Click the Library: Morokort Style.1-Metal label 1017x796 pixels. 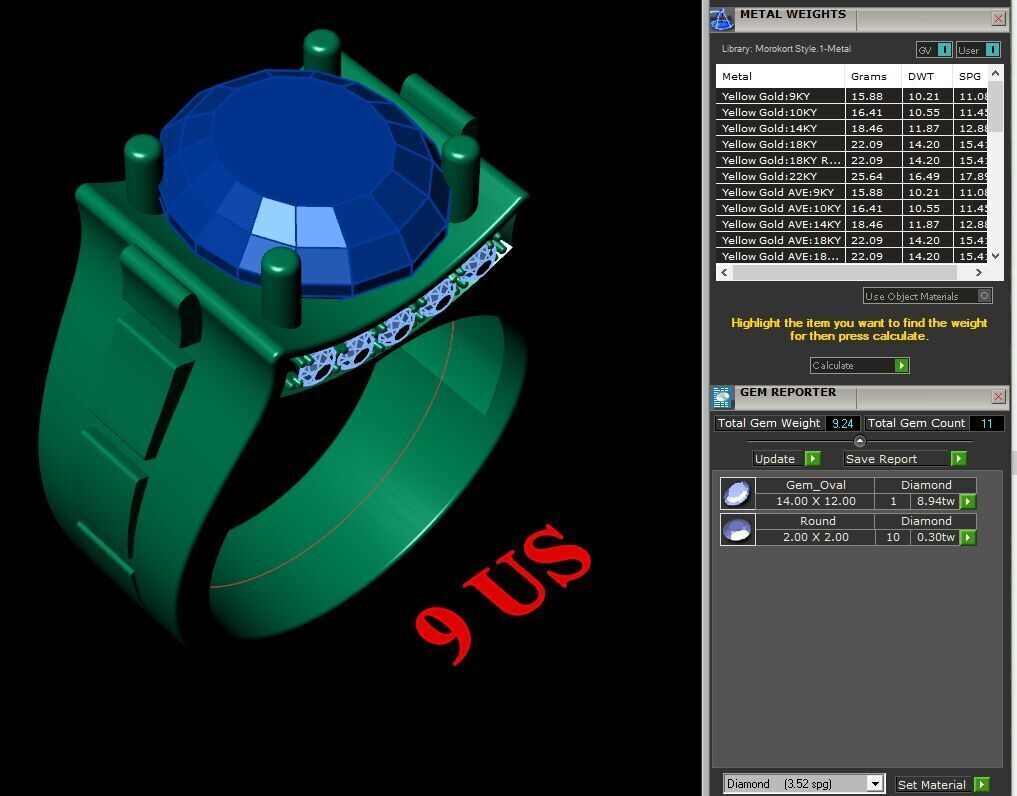point(786,49)
